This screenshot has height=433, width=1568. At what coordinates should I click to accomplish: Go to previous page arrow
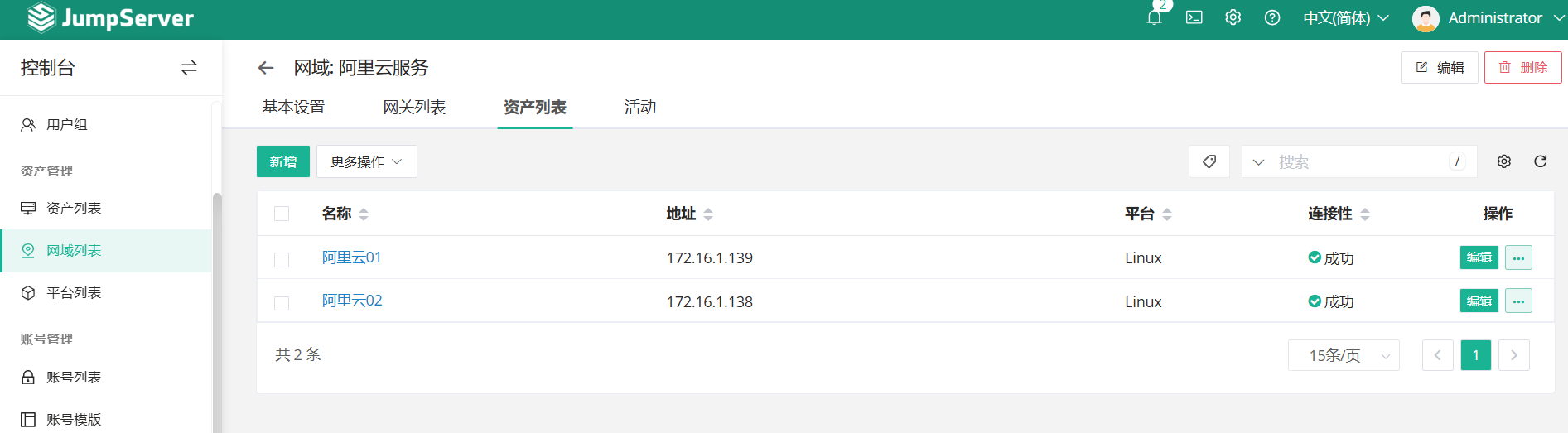1438,355
